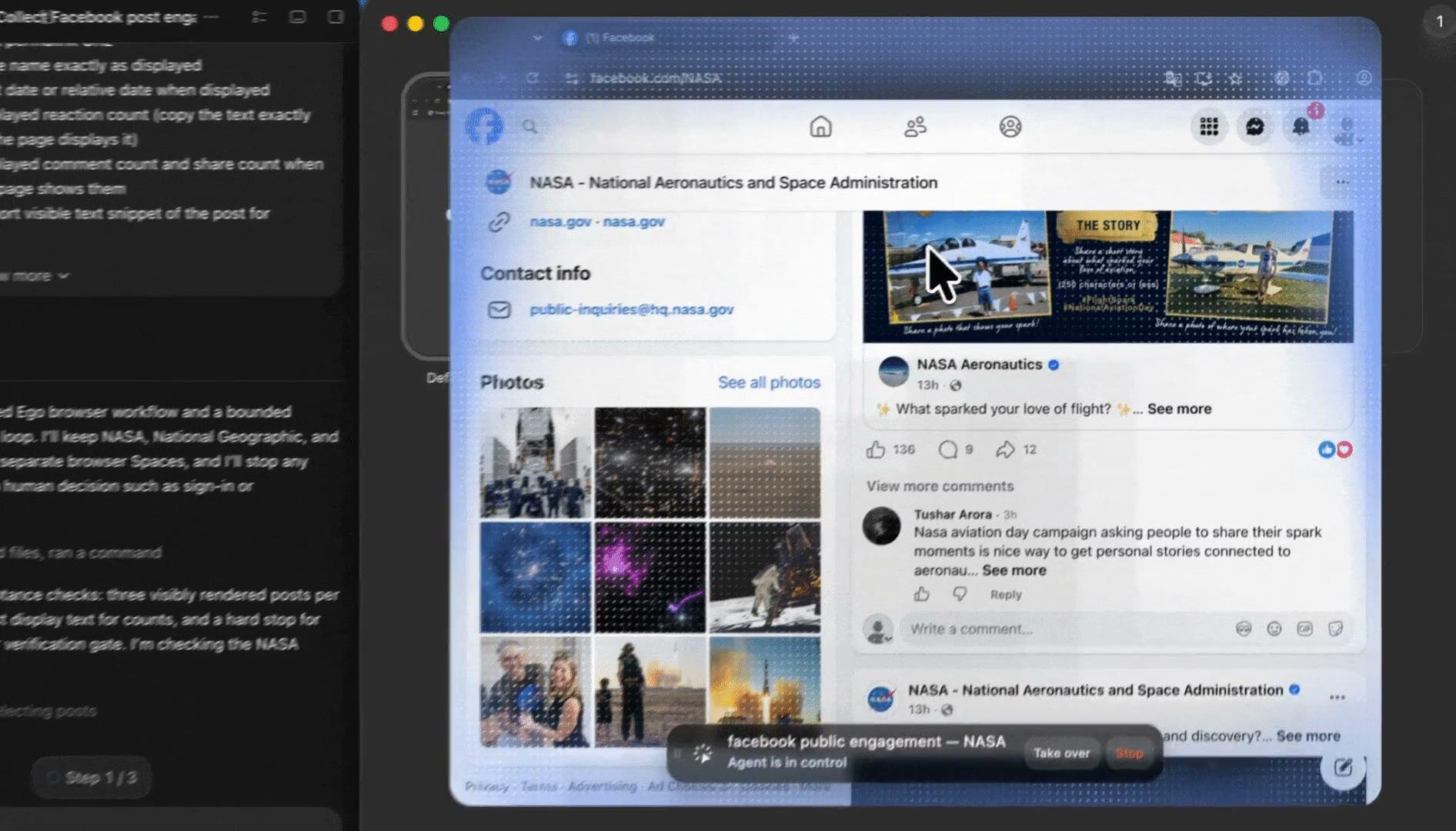Open options menu for the second NASA post

(1337, 697)
